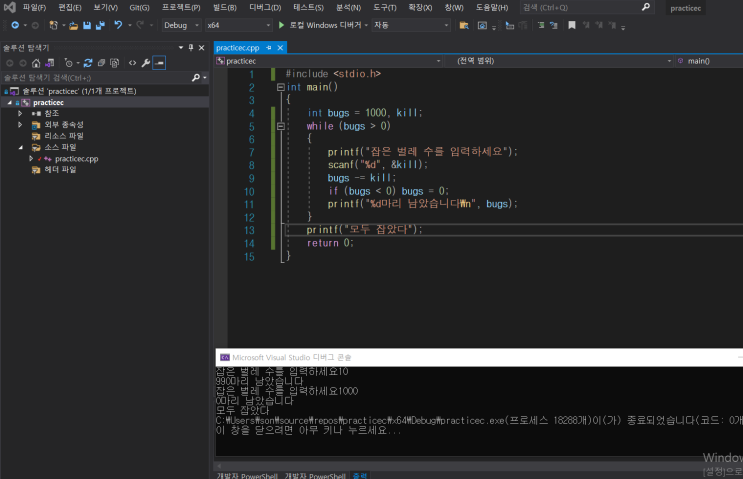Select the 리소스 파일 folder

[x=63, y=136]
